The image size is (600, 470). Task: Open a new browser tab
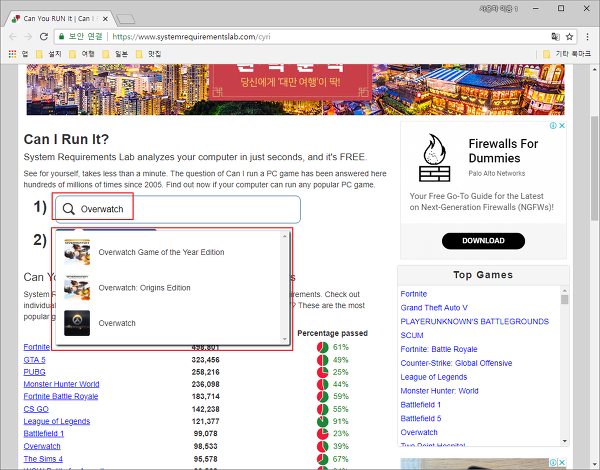[x=126, y=19]
